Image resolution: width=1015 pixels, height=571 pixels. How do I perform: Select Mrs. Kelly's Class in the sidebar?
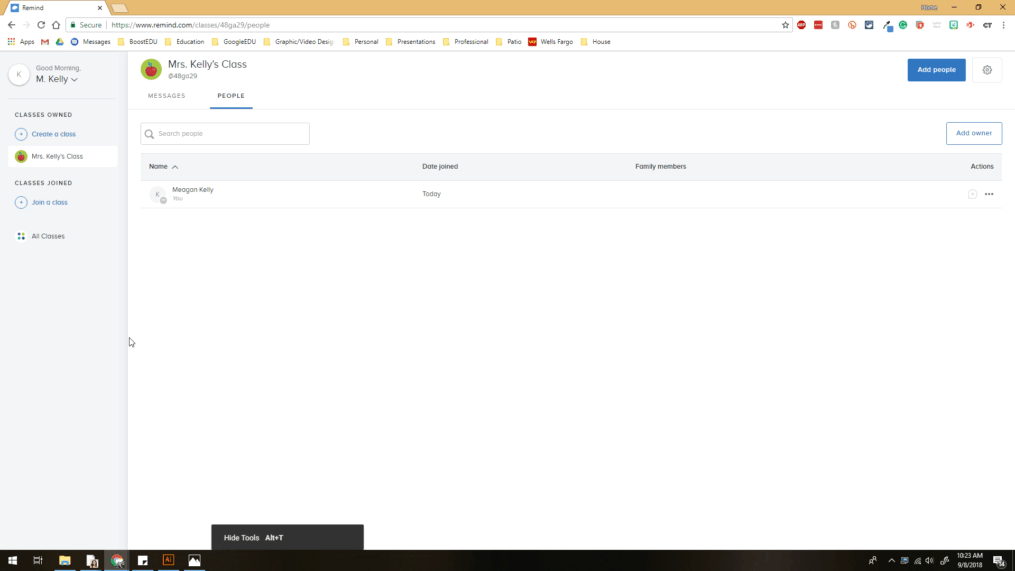click(63, 157)
